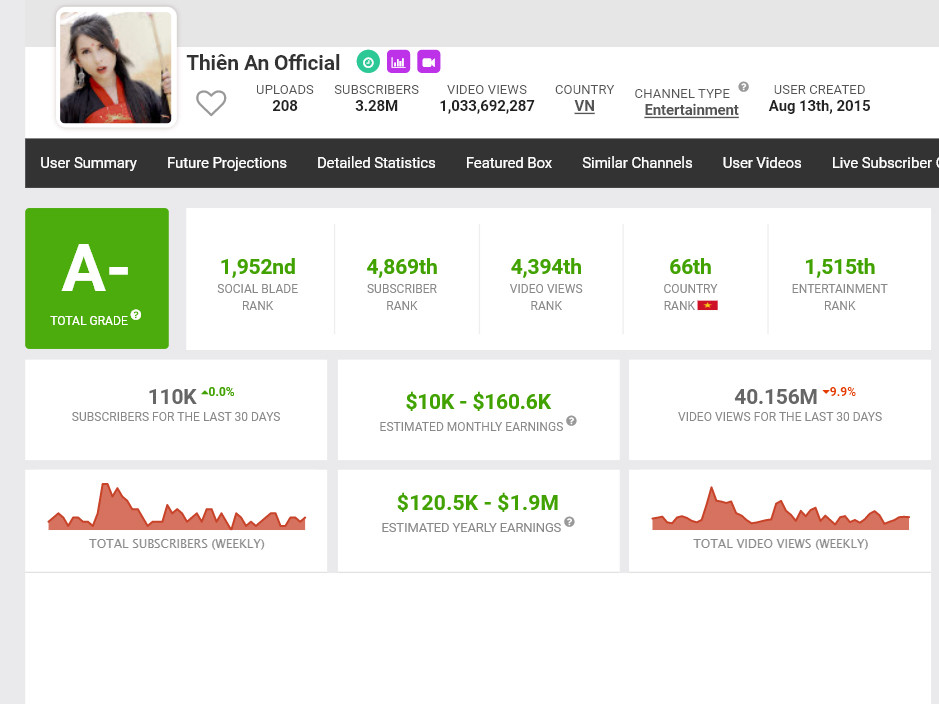Toggle the heart favorite icon
Viewport: 939px width, 704px height.
point(211,103)
